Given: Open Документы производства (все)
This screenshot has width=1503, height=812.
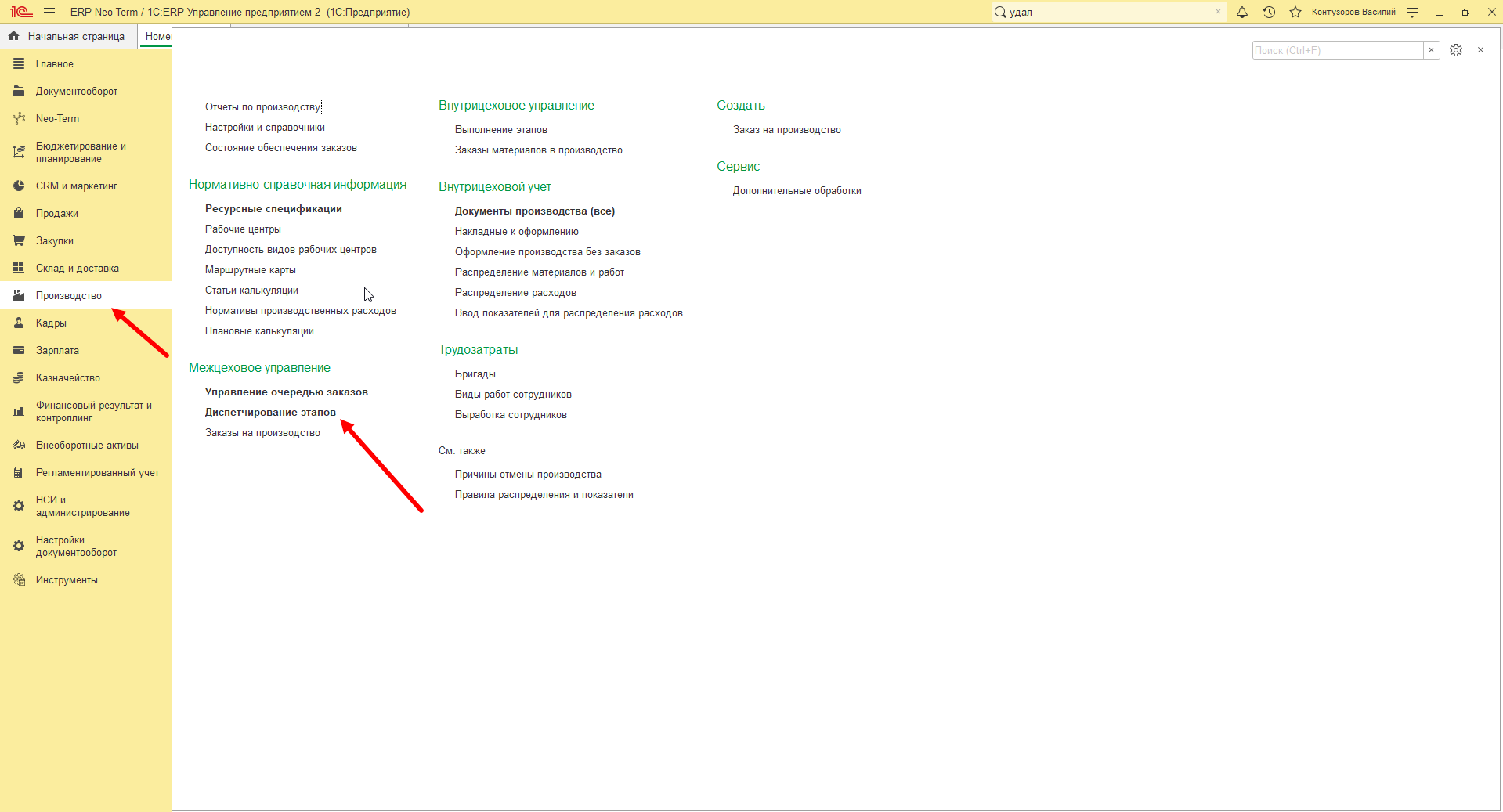Looking at the screenshot, I should pos(535,211).
